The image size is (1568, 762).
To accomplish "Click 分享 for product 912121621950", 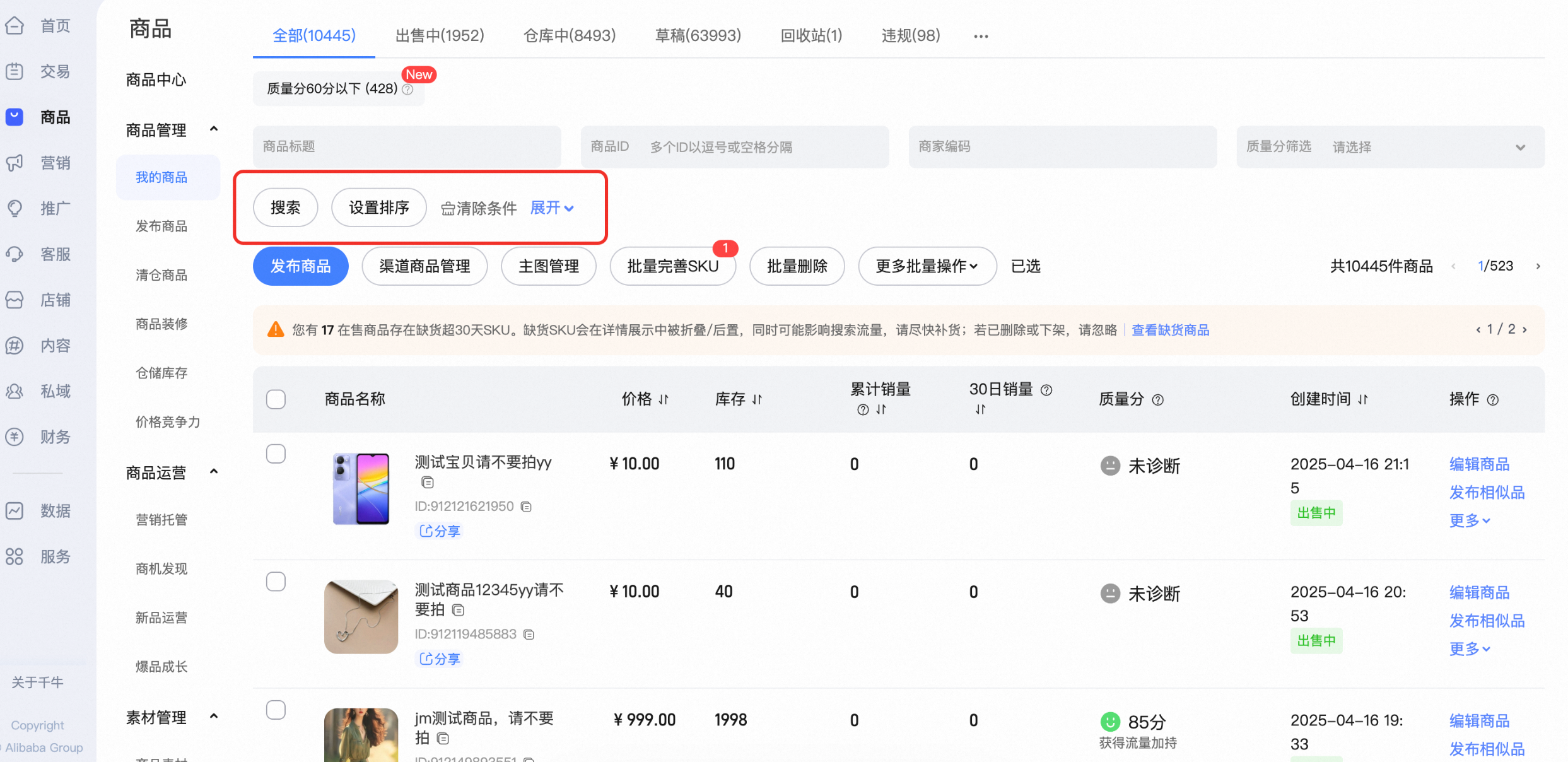I will pos(440,531).
